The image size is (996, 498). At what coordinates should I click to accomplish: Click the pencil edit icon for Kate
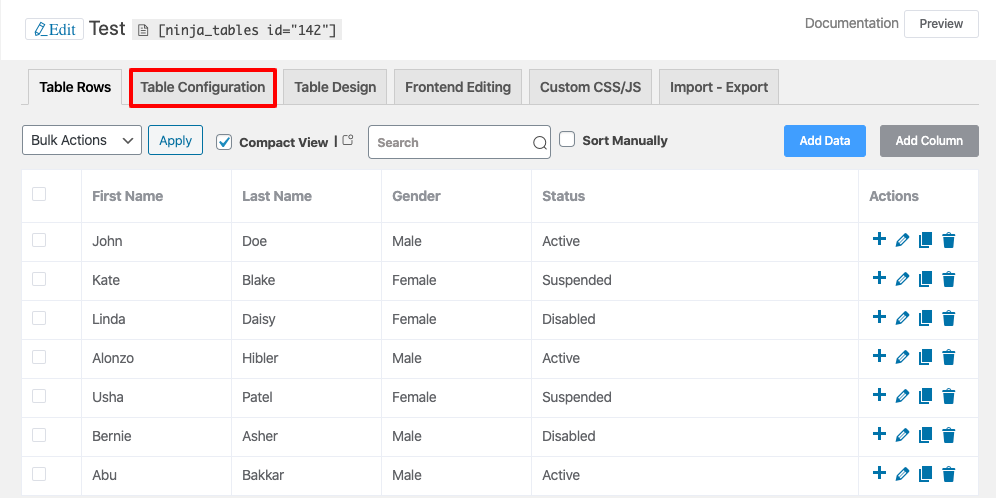[902, 279]
